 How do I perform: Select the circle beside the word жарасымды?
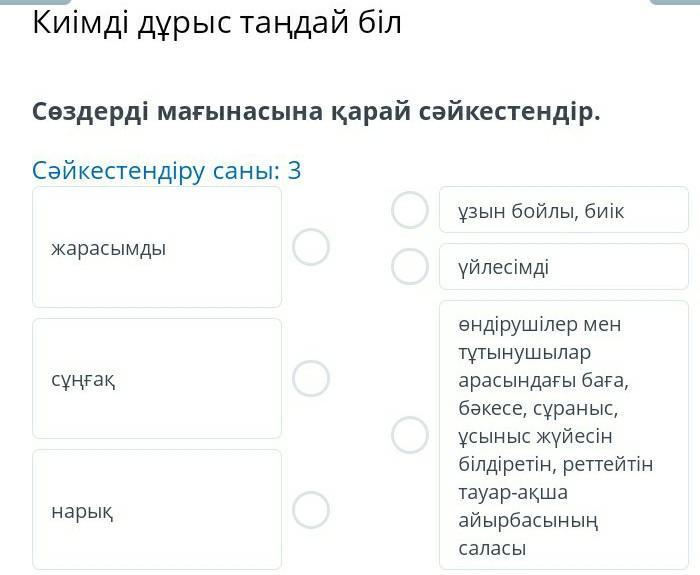[311, 247]
